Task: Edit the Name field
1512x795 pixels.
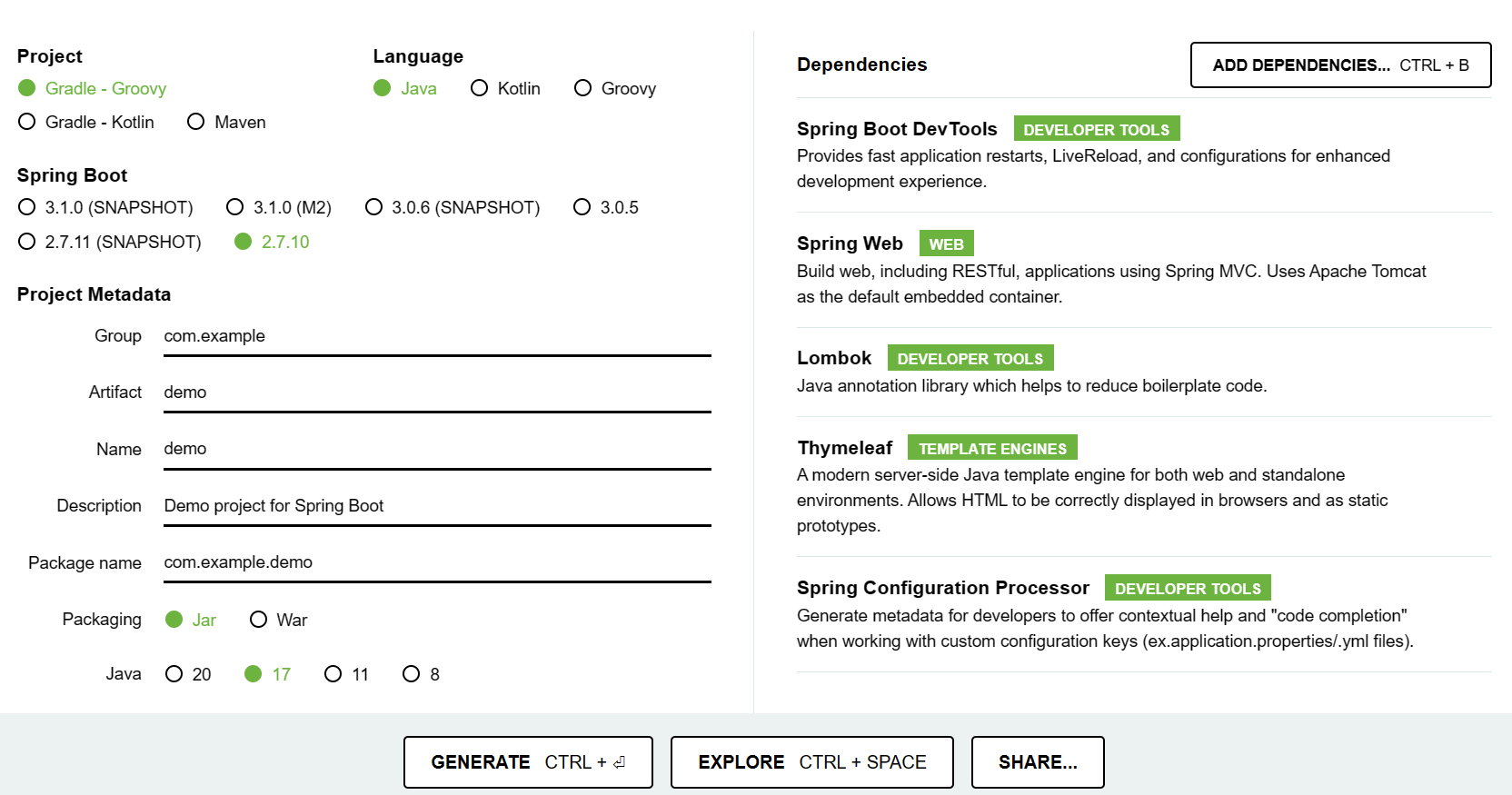Action: 437,449
